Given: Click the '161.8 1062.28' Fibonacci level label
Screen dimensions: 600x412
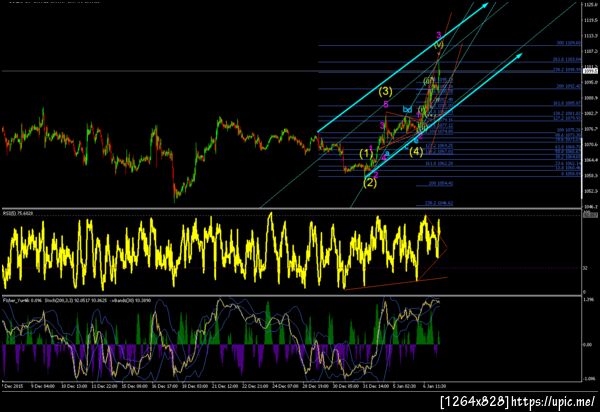Looking at the screenshot, I should (x=439, y=164).
